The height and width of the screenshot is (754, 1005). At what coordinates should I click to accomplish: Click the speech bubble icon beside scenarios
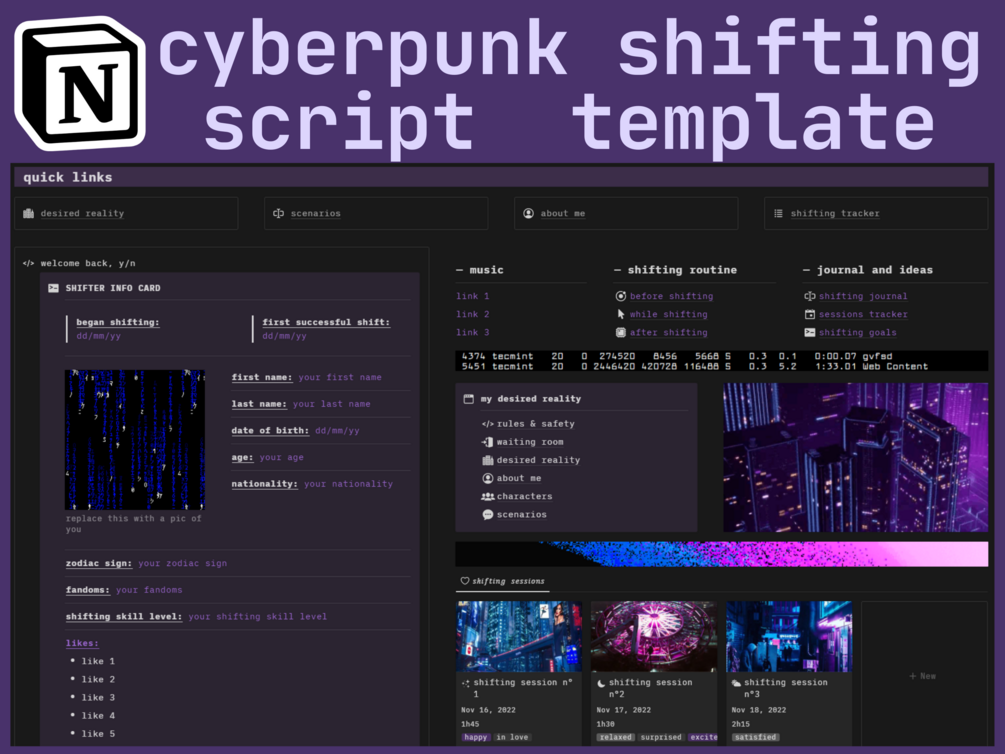pyautogui.click(x=488, y=514)
